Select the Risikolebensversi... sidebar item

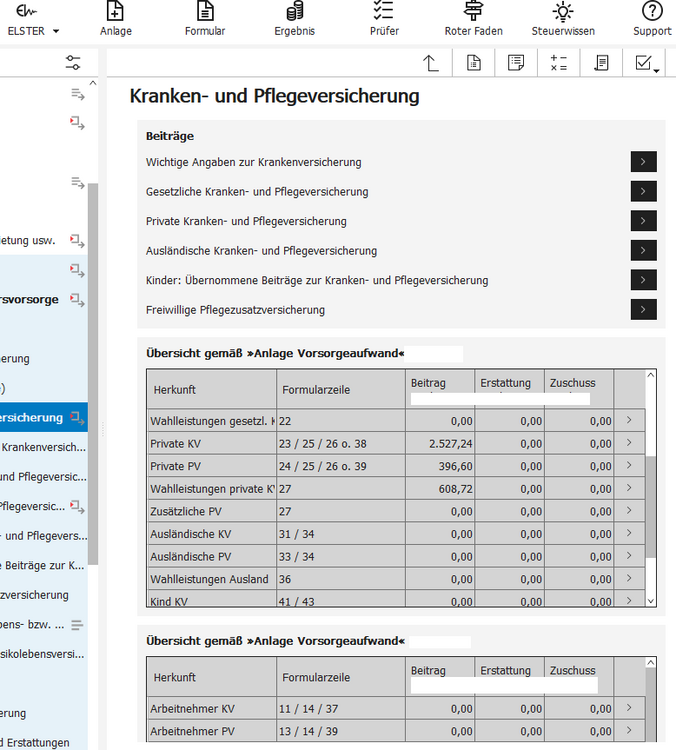tap(43, 654)
